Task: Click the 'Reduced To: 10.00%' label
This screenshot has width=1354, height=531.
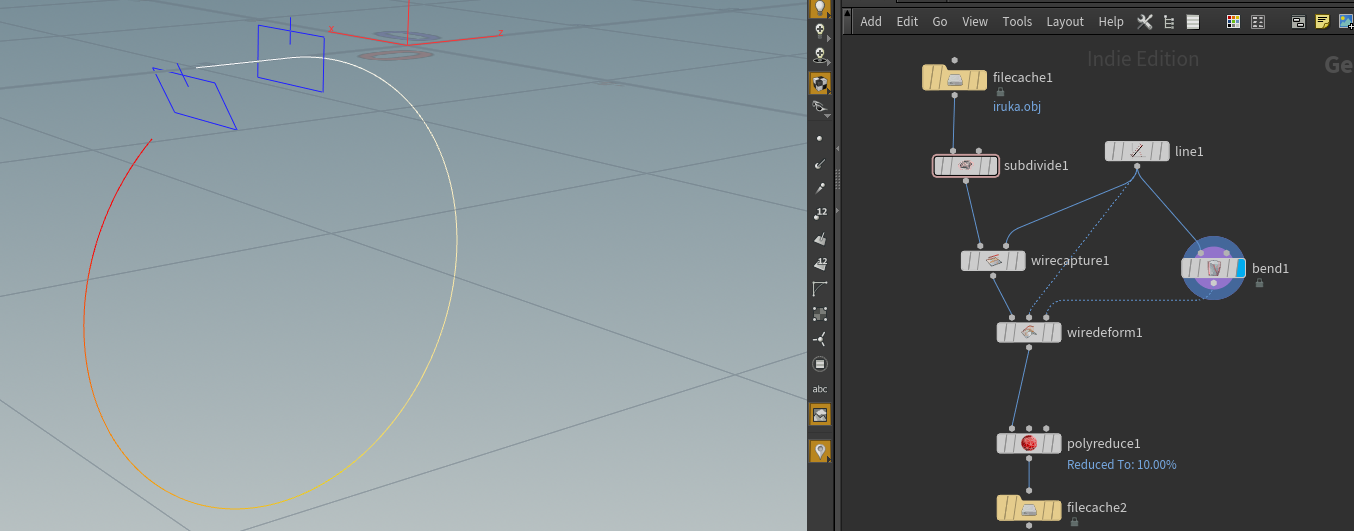Action: [1121, 464]
